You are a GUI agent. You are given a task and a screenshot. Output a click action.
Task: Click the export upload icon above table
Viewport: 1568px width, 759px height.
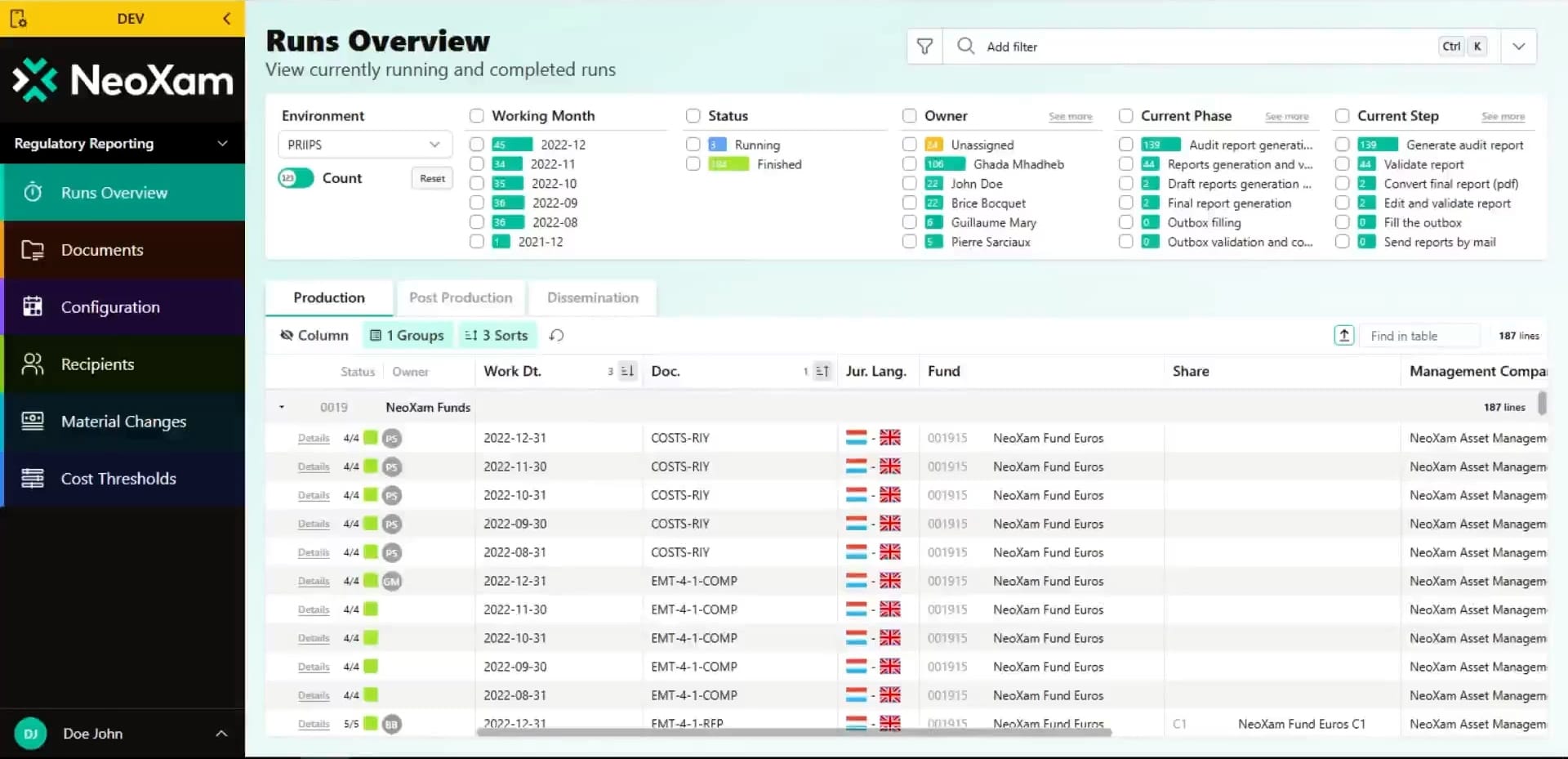[x=1343, y=335]
